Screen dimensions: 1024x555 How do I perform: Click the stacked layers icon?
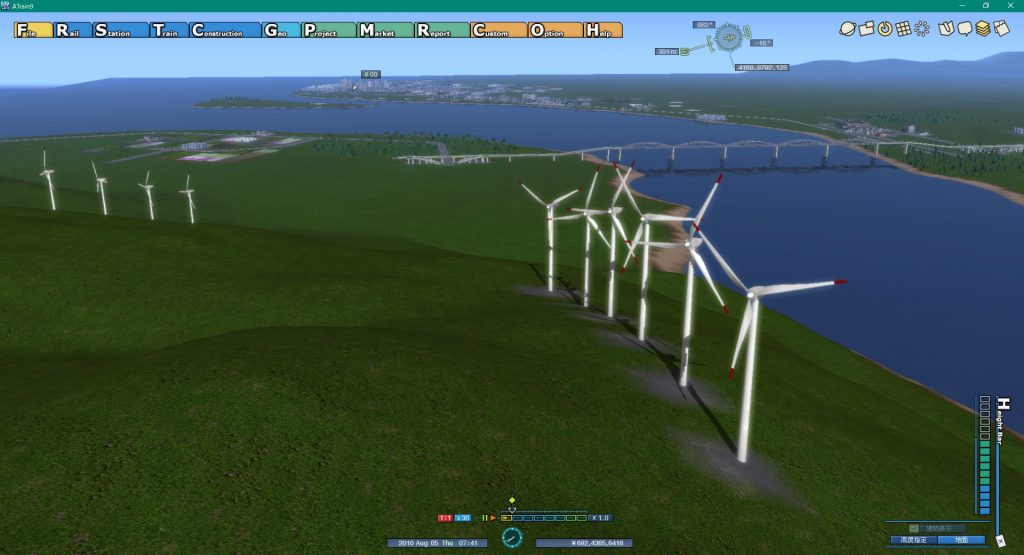983,29
